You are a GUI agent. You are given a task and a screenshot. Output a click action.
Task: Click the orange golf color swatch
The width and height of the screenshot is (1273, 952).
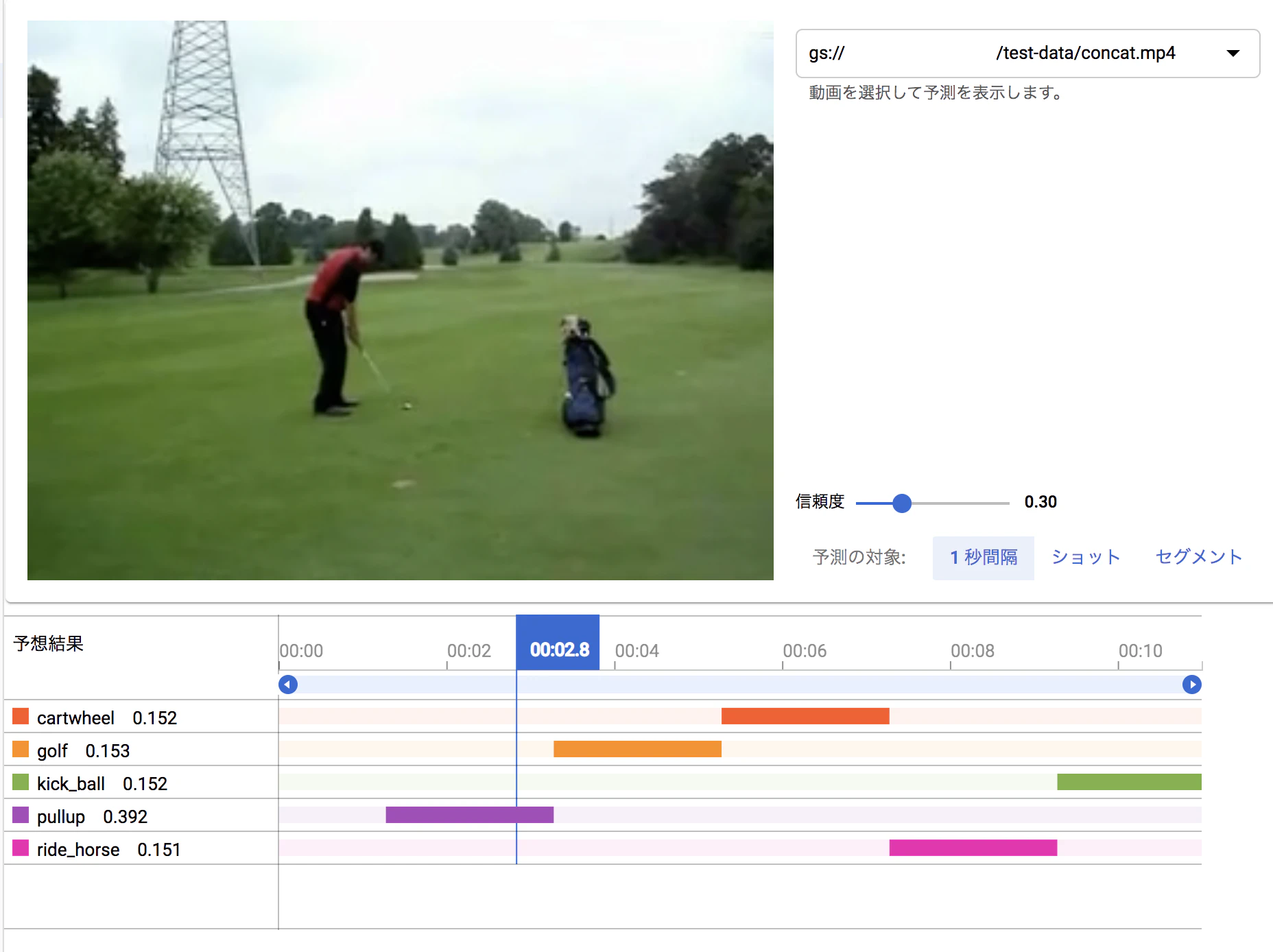pyautogui.click(x=21, y=750)
